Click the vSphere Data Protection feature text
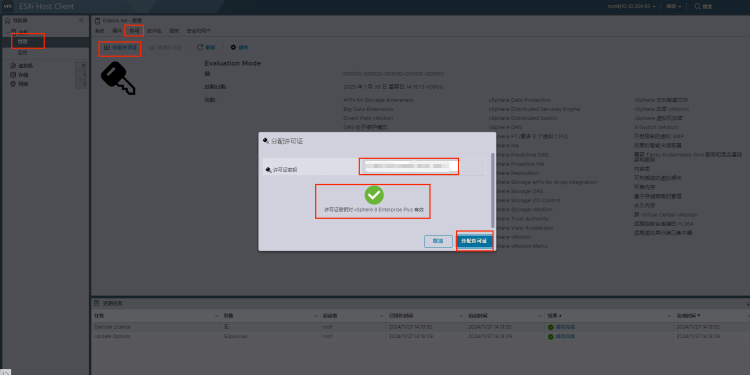Image resolution: width=750 pixels, height=375 pixels. point(519,100)
